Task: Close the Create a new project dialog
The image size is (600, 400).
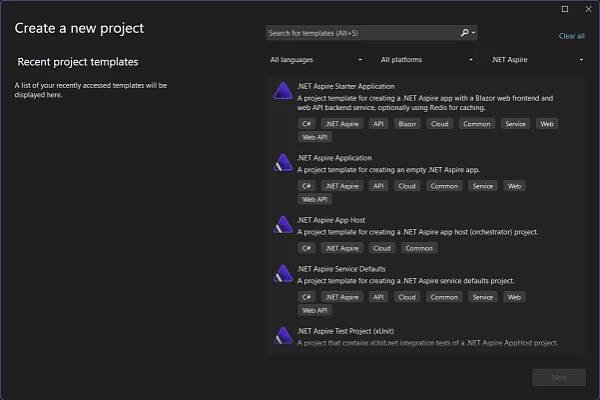Action: pos(589,9)
